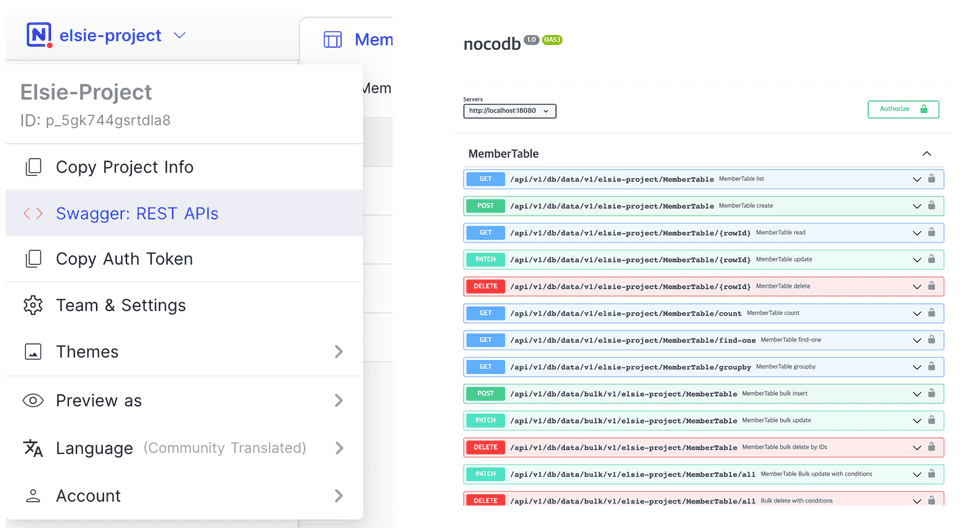Toggle lock on the MemberTable count endpoint

[x=931, y=313]
